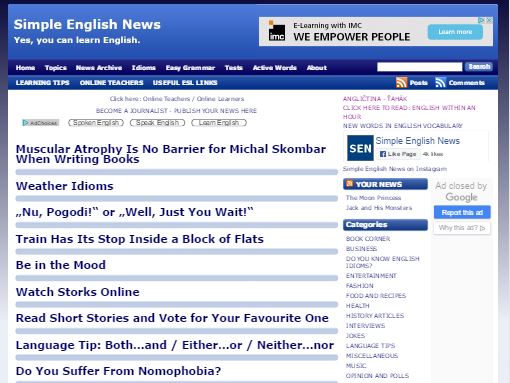Image resolution: width=510 pixels, height=383 pixels.
Task: Open the About page
Action: point(317,68)
